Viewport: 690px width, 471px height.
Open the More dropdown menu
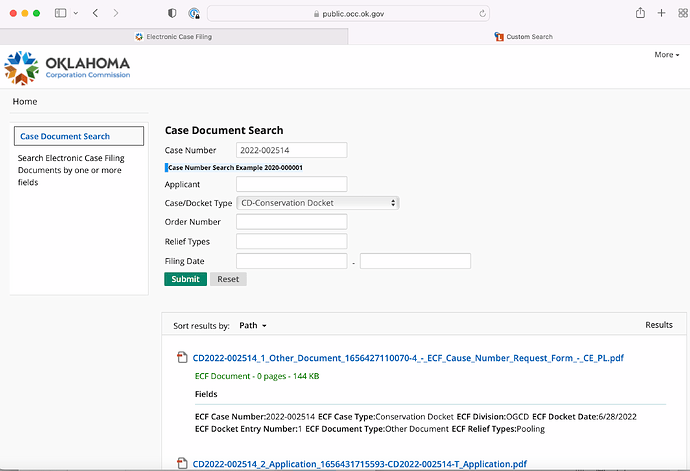[x=667, y=55]
